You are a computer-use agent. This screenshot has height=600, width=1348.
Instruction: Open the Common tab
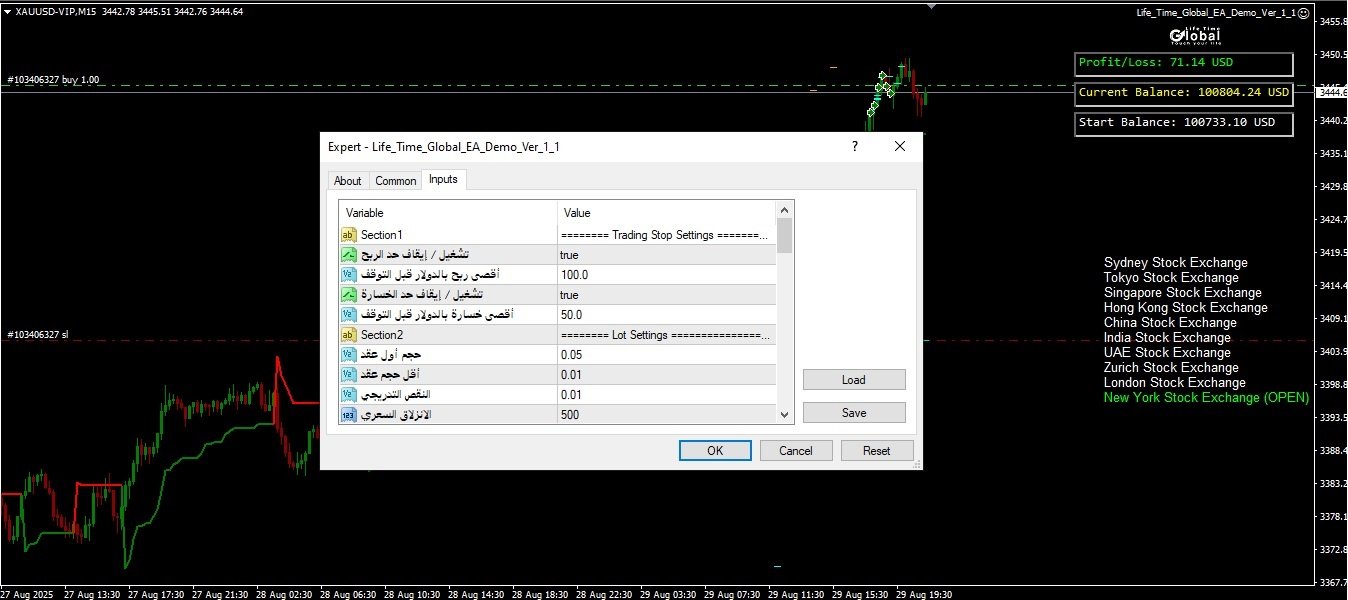396,181
